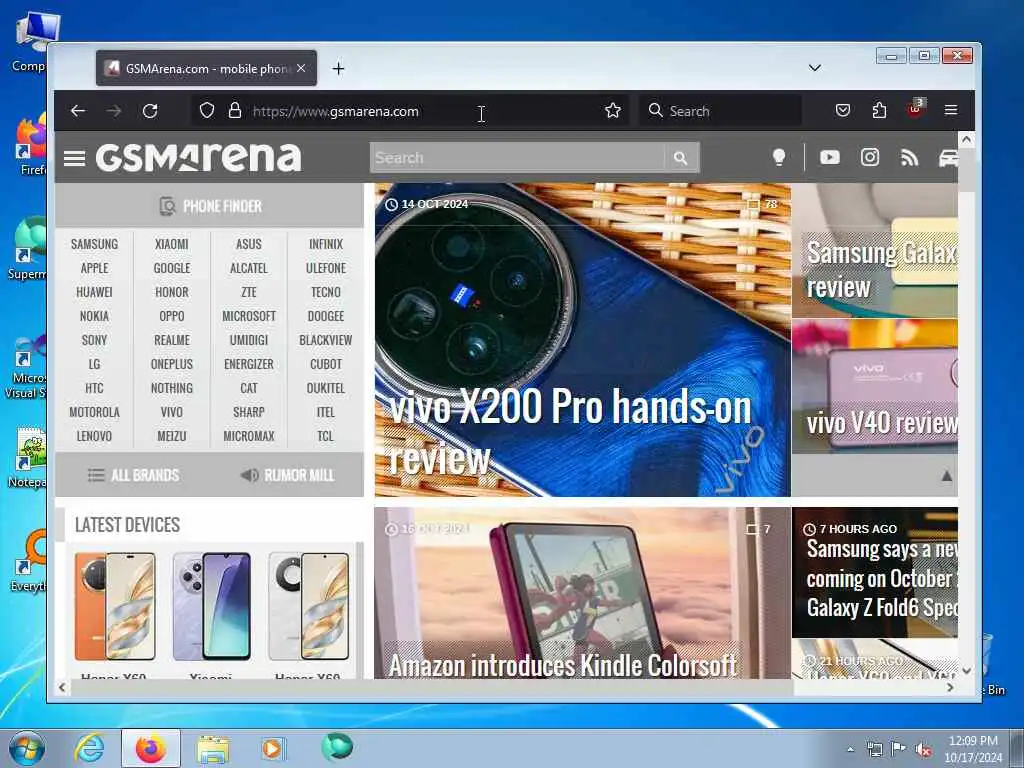Open a new tab with plus button

tap(338, 69)
